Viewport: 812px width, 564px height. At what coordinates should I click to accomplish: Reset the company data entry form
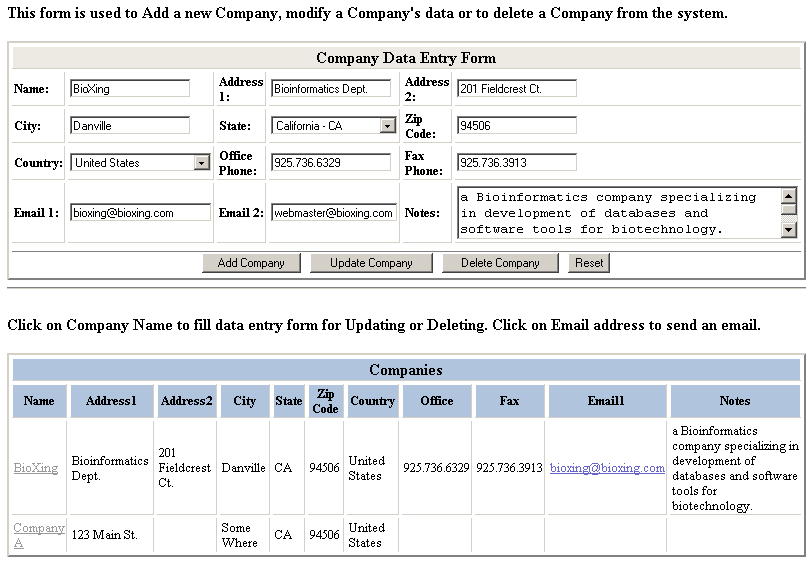click(588, 263)
